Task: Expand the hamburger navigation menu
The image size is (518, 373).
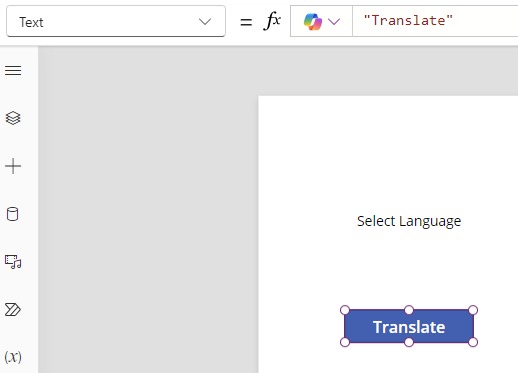Action: pyautogui.click(x=13, y=70)
